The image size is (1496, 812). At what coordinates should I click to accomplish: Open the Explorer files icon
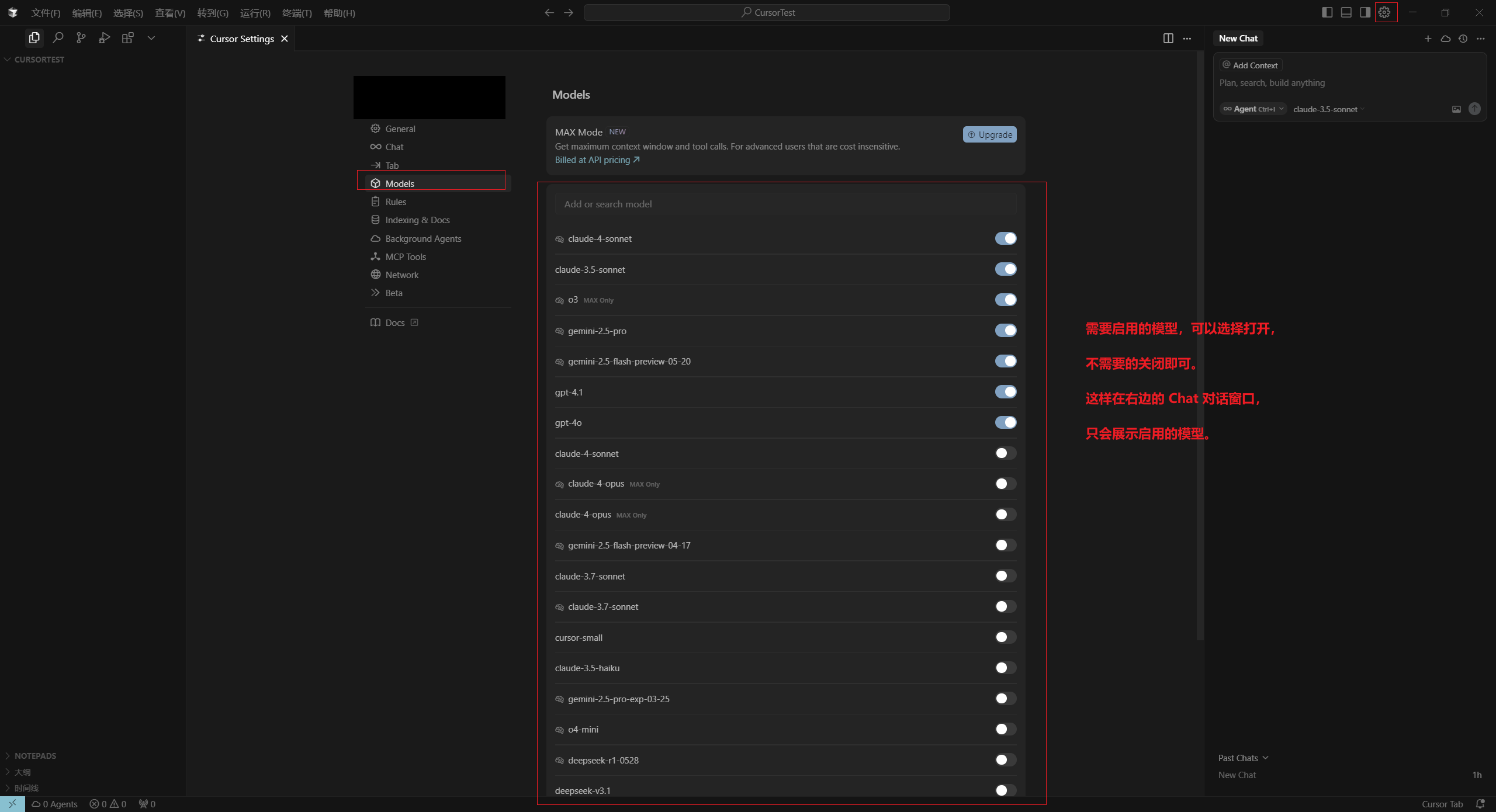click(34, 38)
